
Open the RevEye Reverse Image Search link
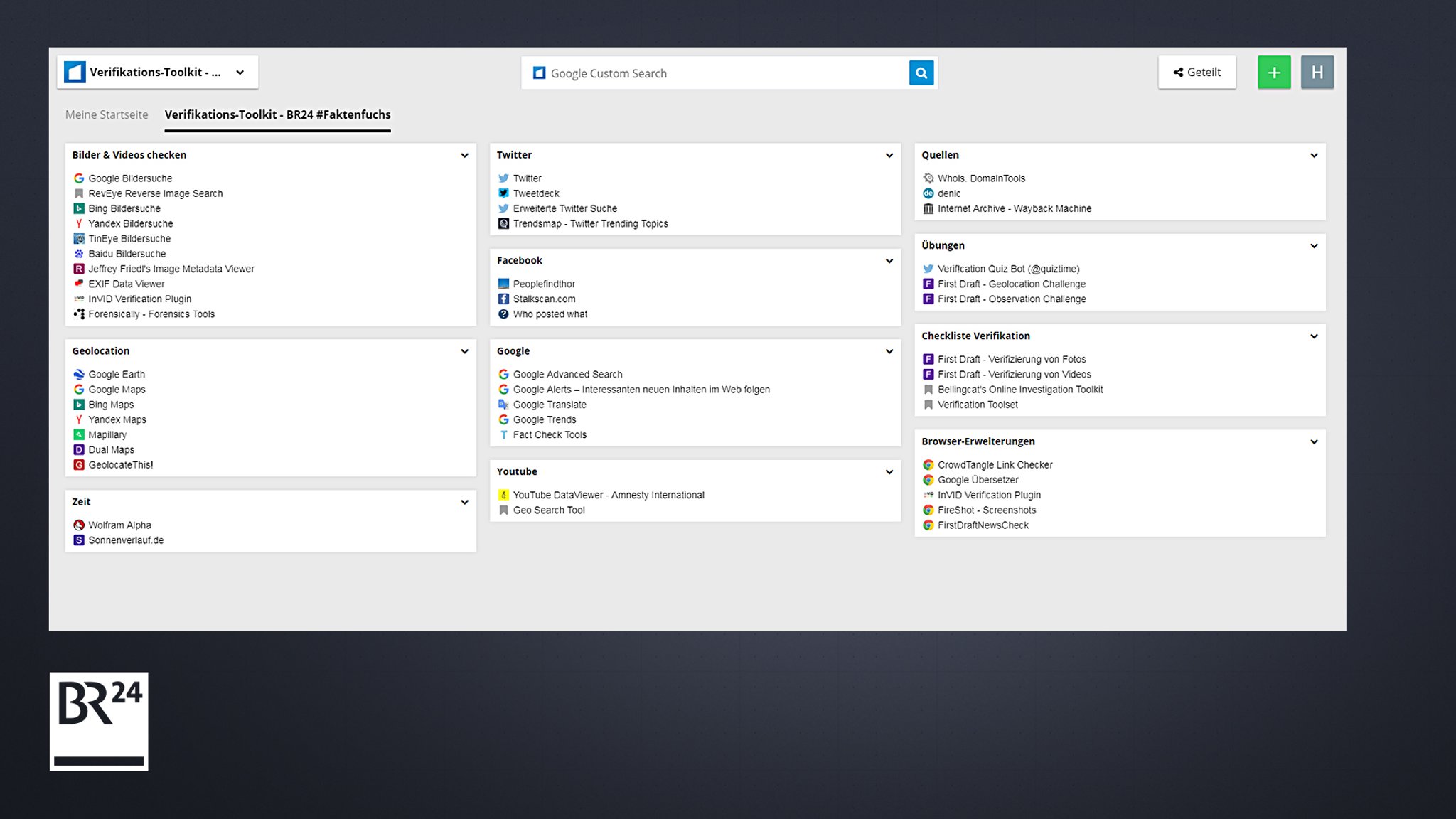pyautogui.click(x=156, y=193)
